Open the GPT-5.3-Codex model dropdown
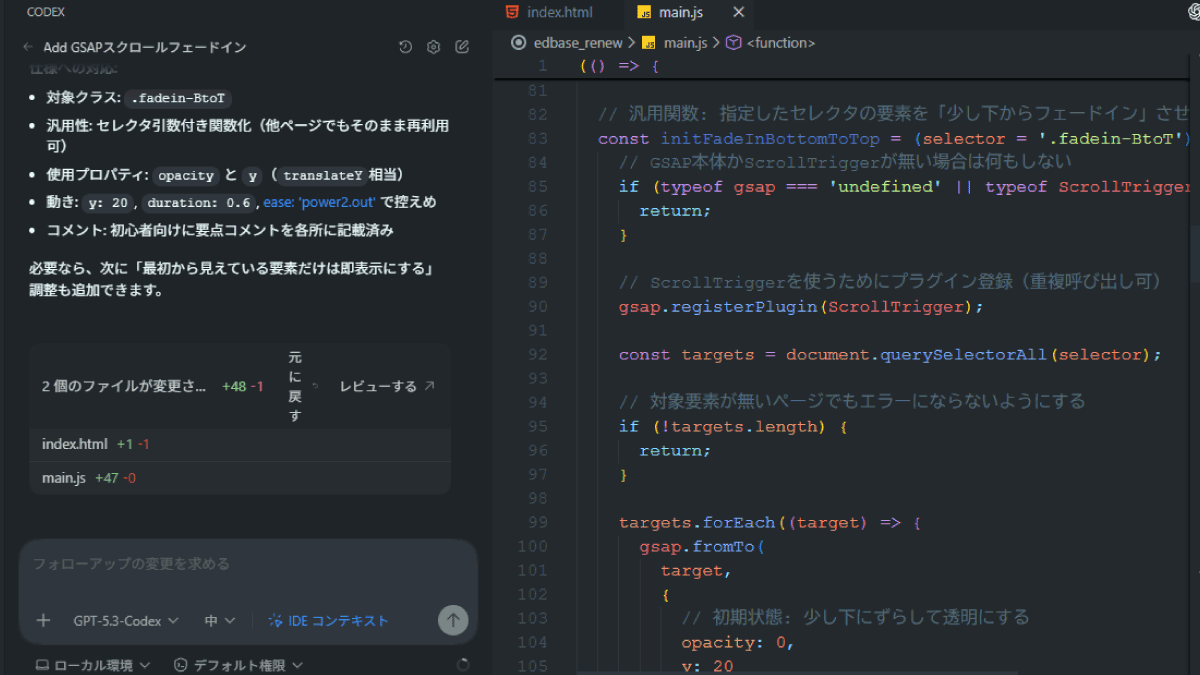 (x=126, y=621)
